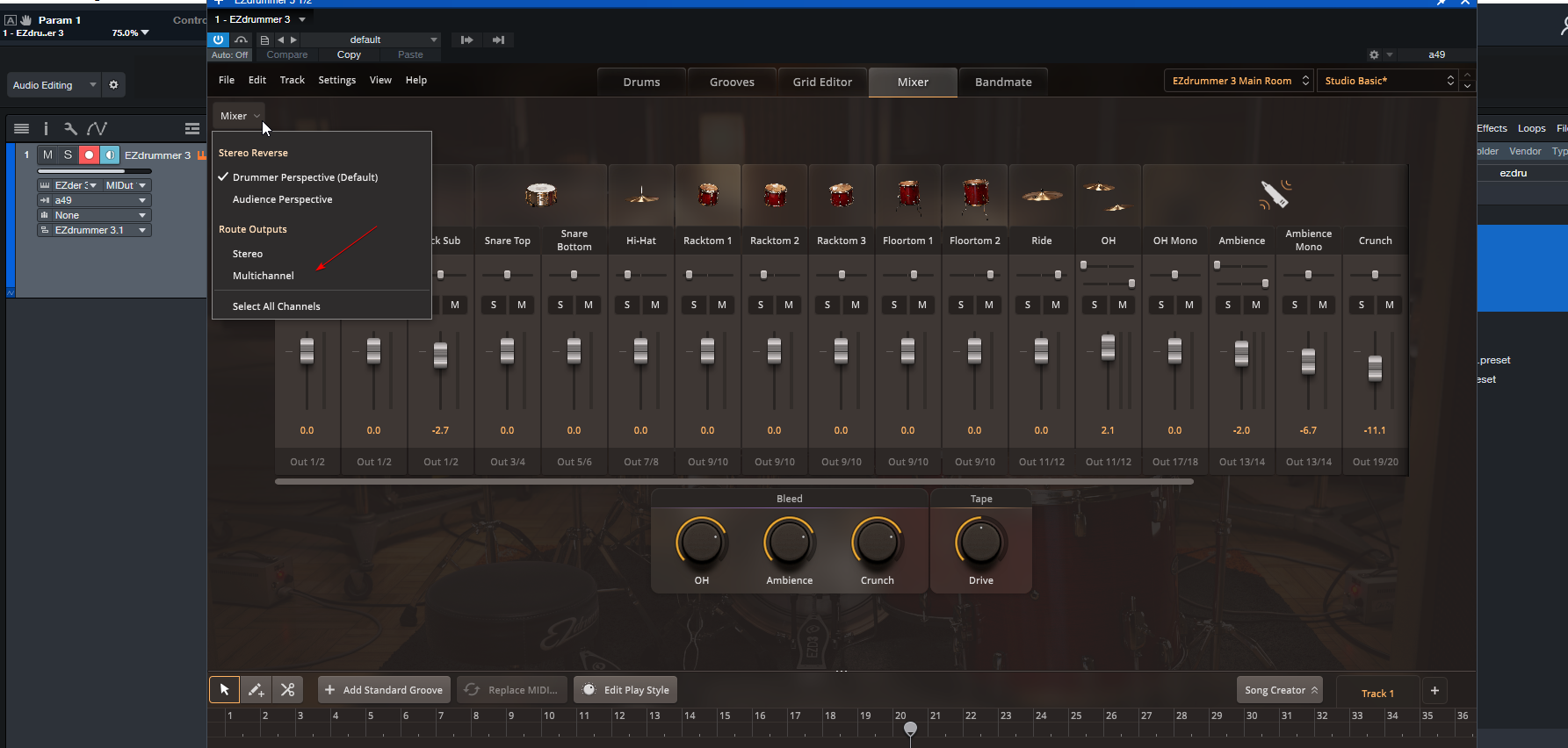Select Audience Perspective menu entry
Image resolution: width=1568 pixels, height=748 pixels.
coord(282,199)
